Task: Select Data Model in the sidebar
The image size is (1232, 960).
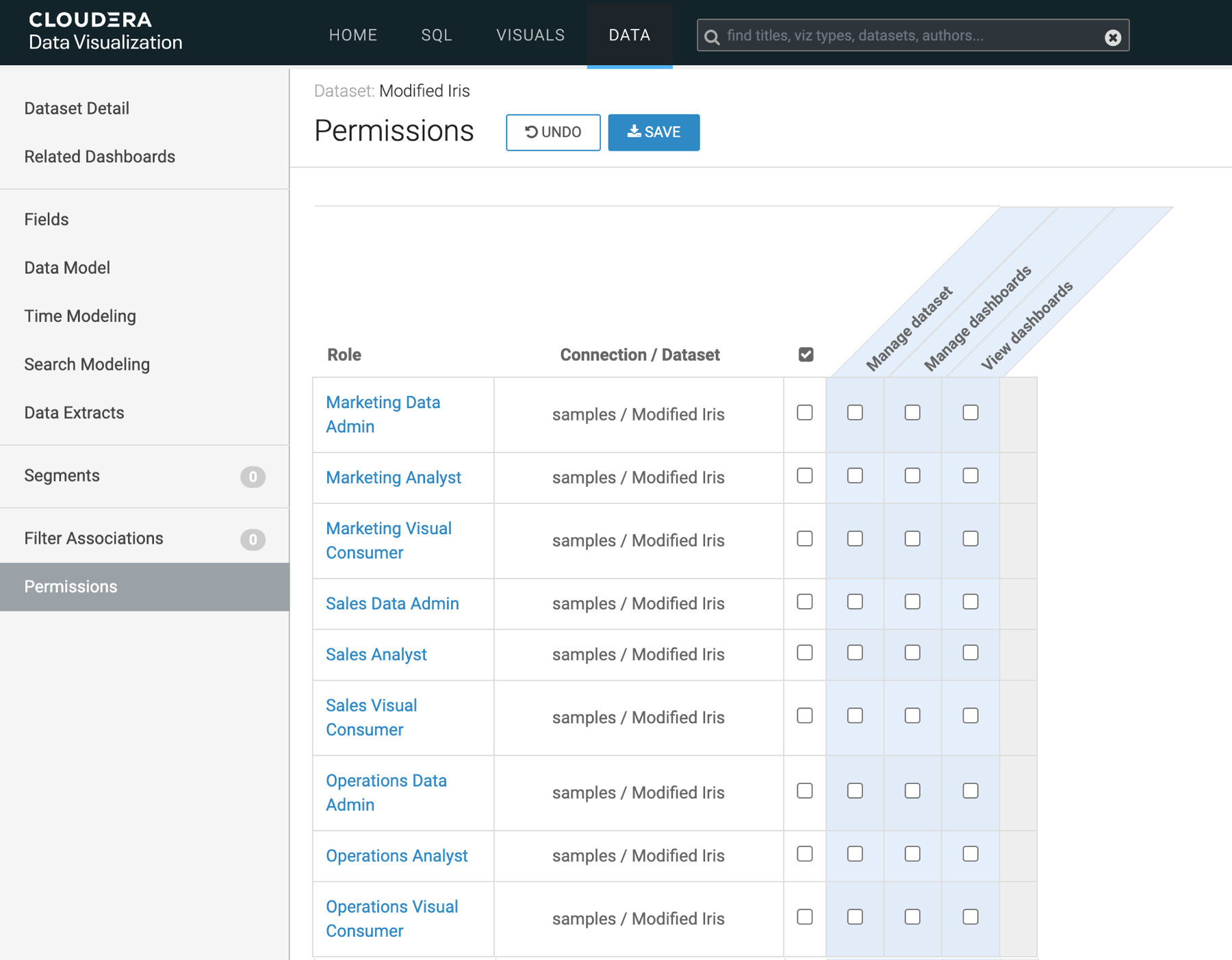Action: pyautogui.click(x=67, y=268)
